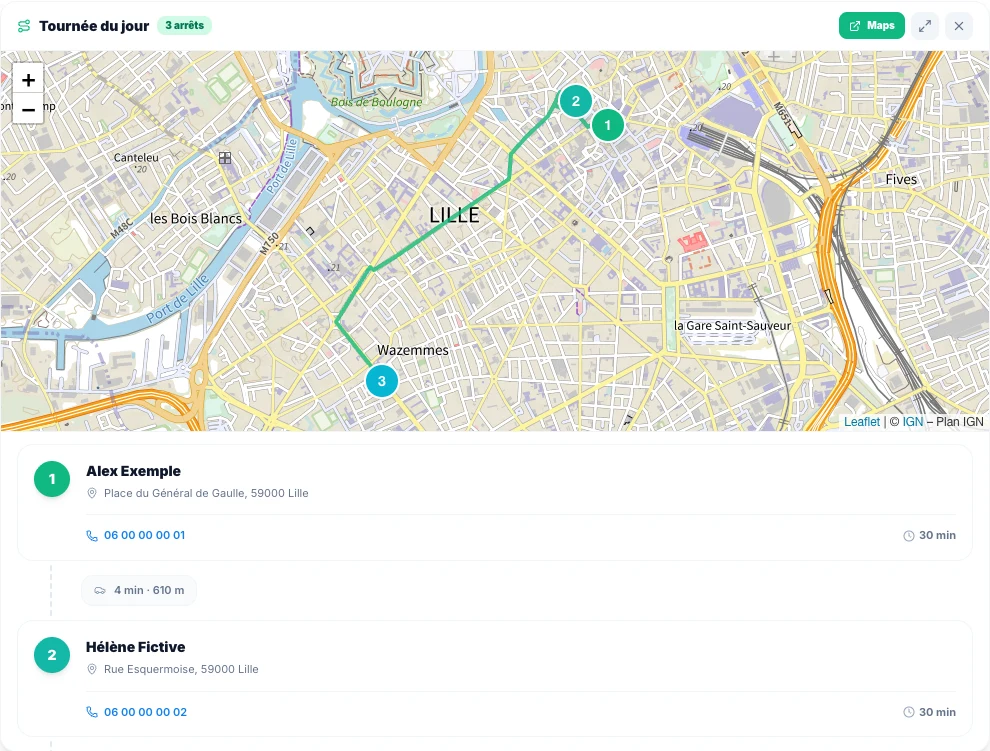Click map marker number 2

[x=575, y=101]
